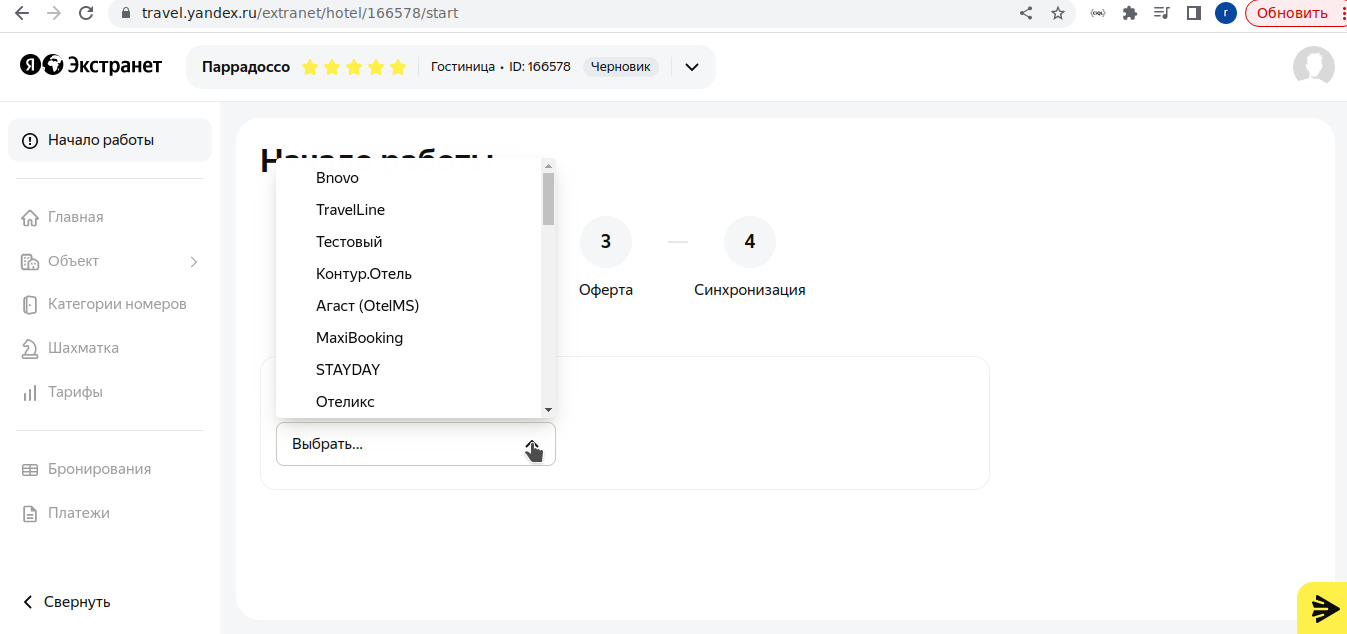Open Начало работы in the sidebar
This screenshot has width=1347, height=634.
coord(110,140)
